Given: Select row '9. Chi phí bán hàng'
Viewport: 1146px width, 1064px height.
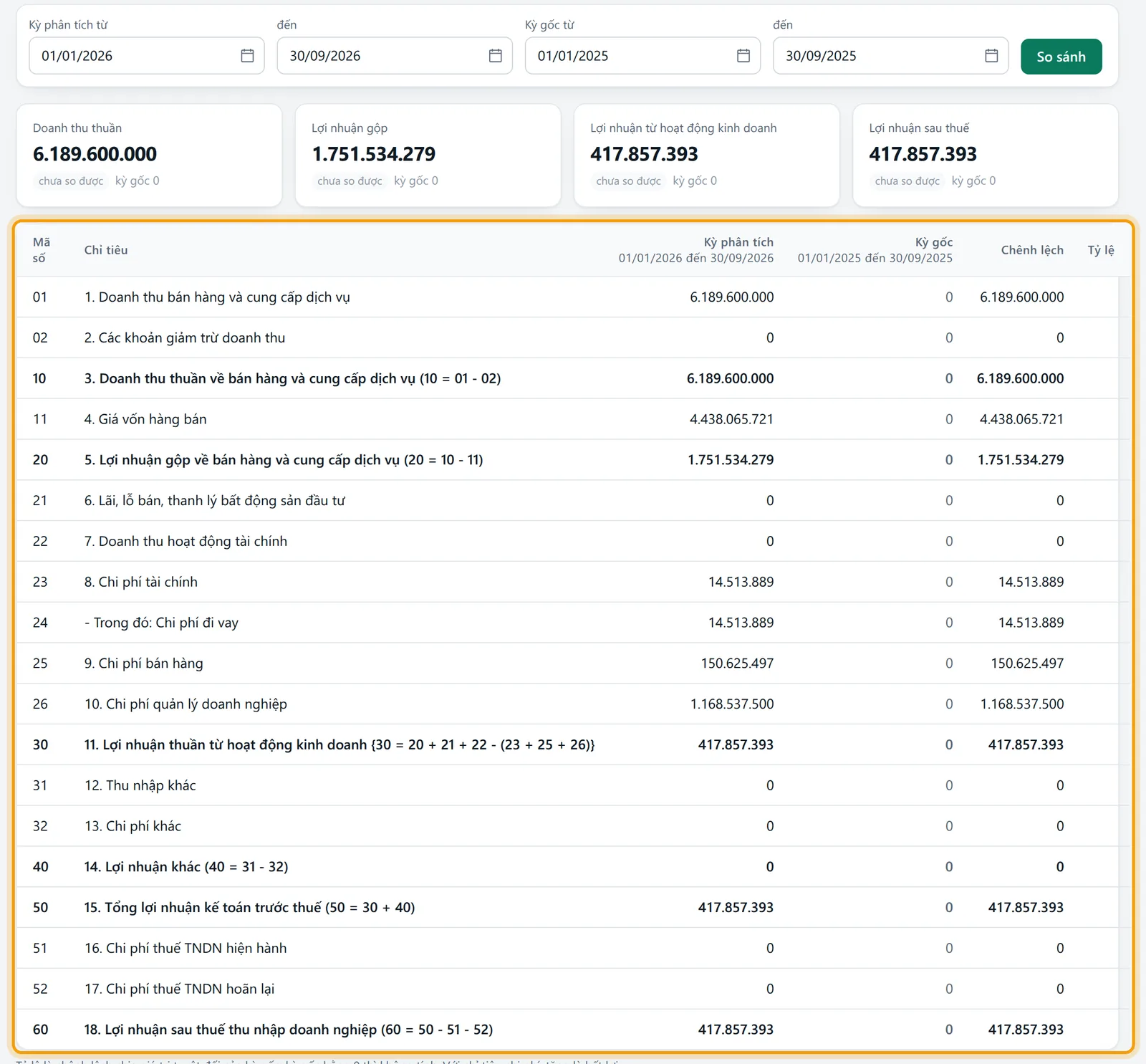Looking at the screenshot, I should coord(567,663).
